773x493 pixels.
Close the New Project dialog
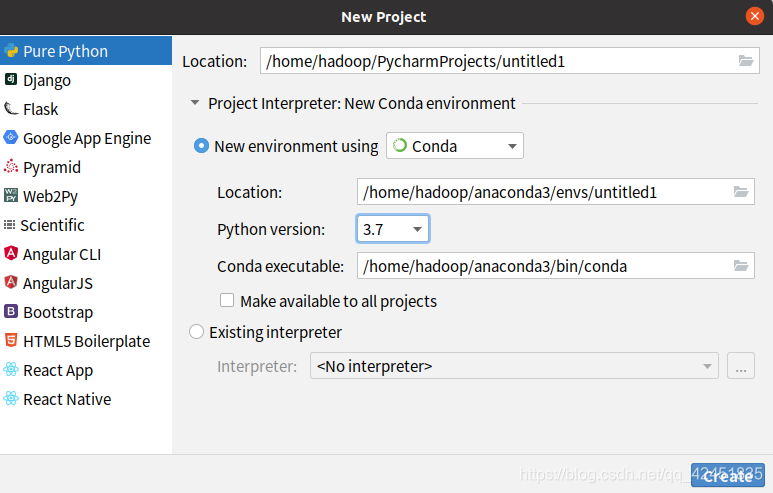(755, 16)
